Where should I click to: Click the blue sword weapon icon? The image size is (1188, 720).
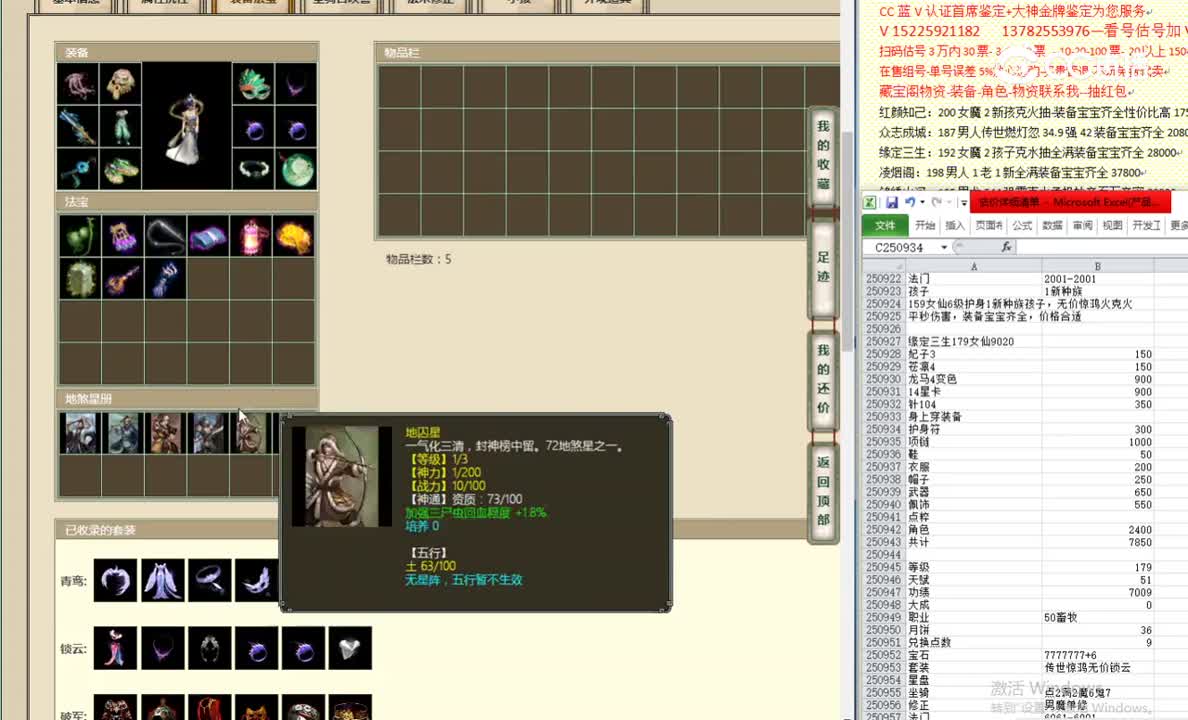[78, 127]
